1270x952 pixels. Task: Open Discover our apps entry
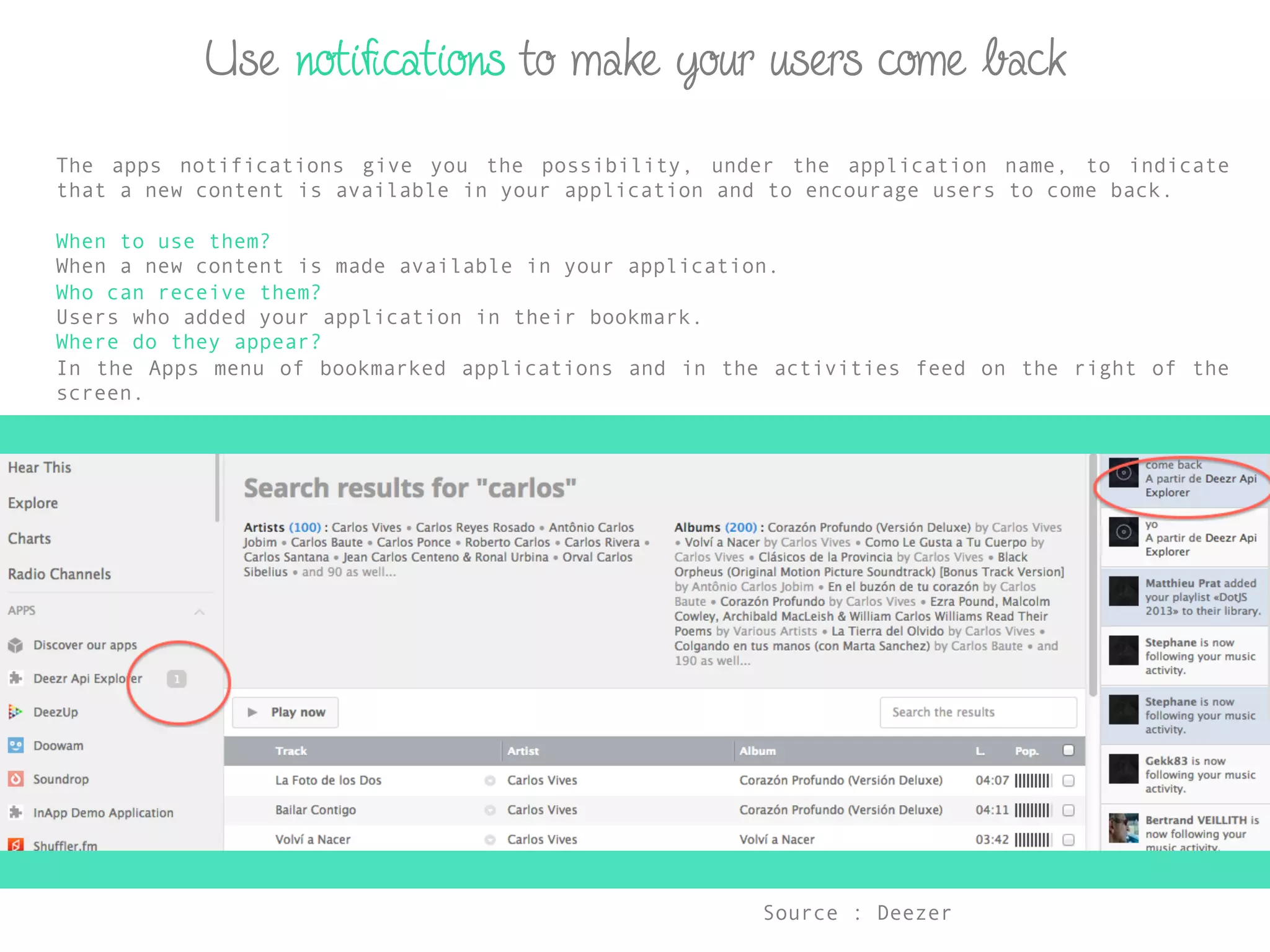pyautogui.click(x=85, y=645)
